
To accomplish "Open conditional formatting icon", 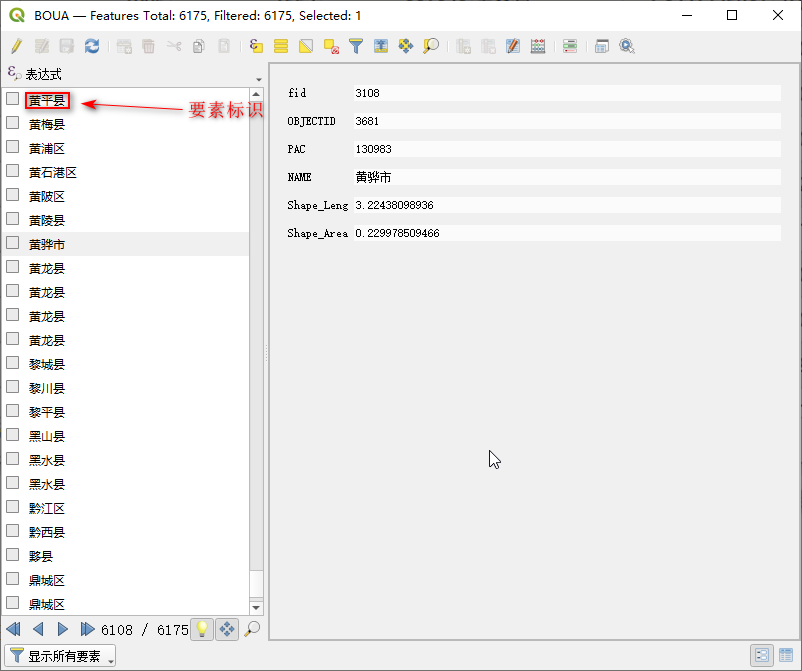I will [570, 46].
